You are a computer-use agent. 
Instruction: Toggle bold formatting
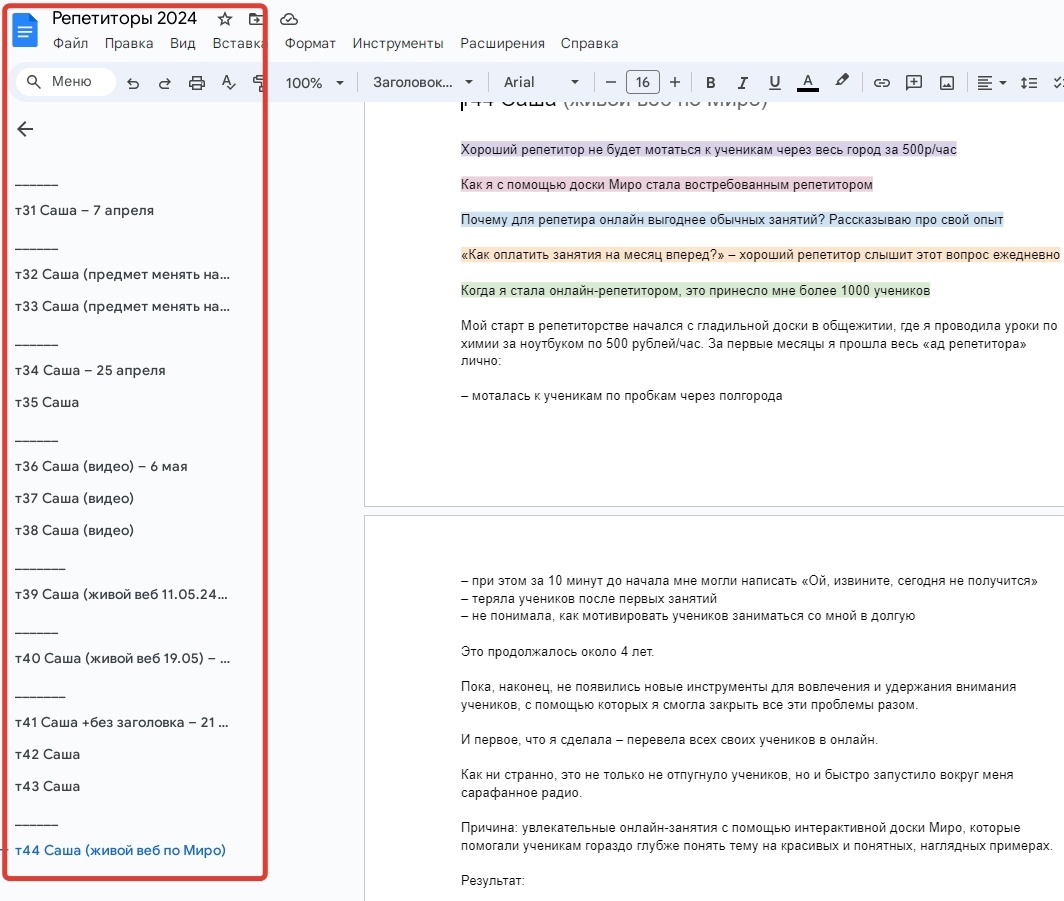click(x=710, y=82)
